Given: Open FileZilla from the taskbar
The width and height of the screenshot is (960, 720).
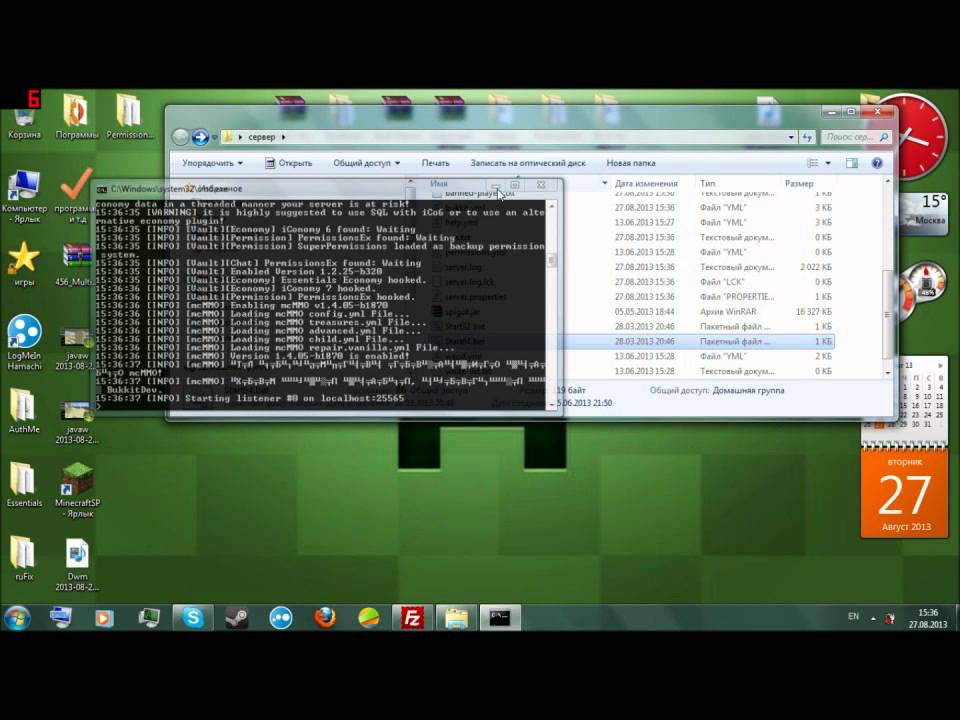Looking at the screenshot, I should pos(412,618).
